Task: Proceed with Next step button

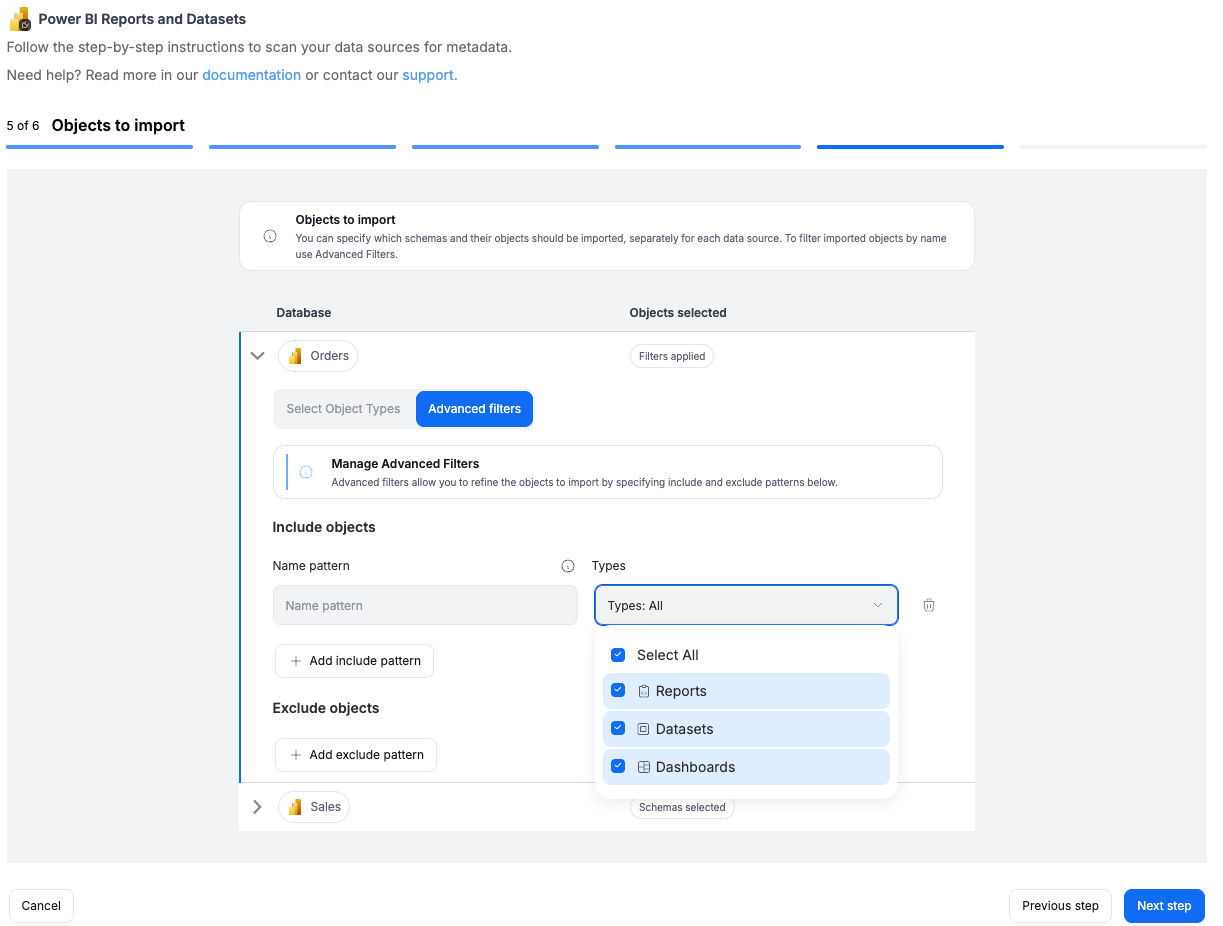Action: tap(1164, 906)
